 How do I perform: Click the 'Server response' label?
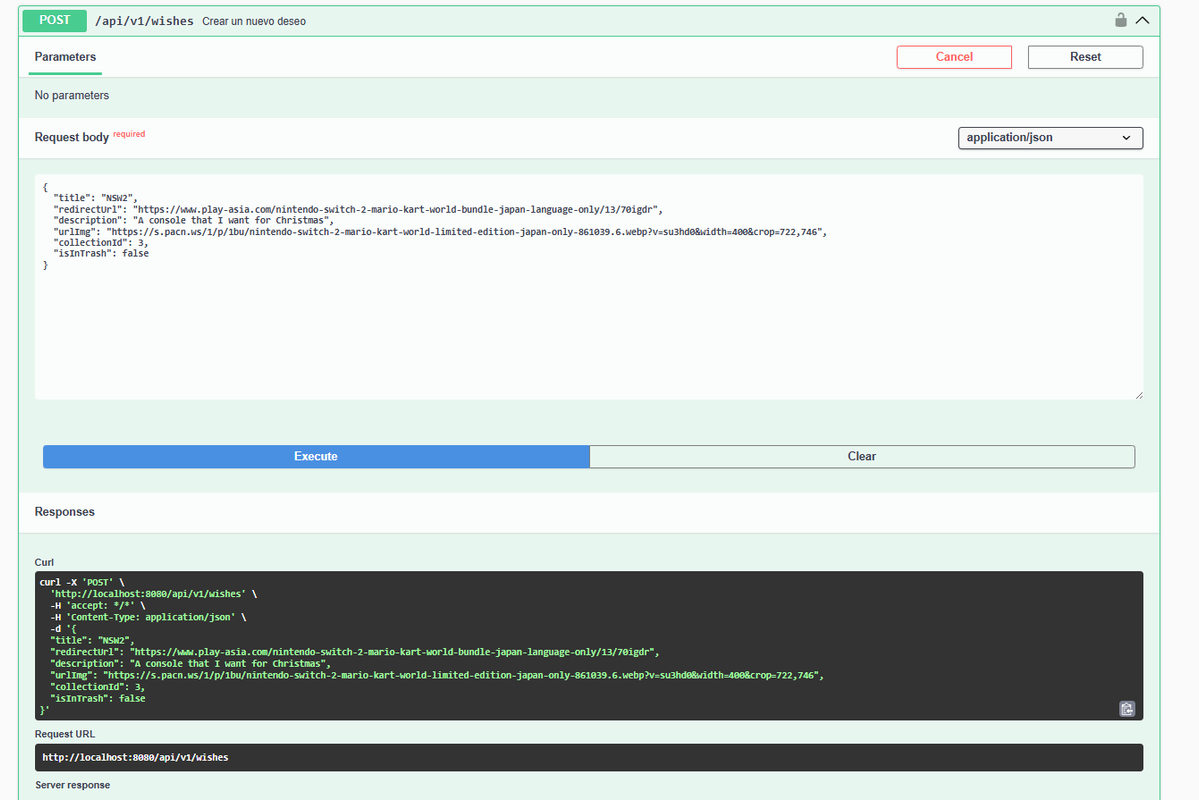click(73, 785)
